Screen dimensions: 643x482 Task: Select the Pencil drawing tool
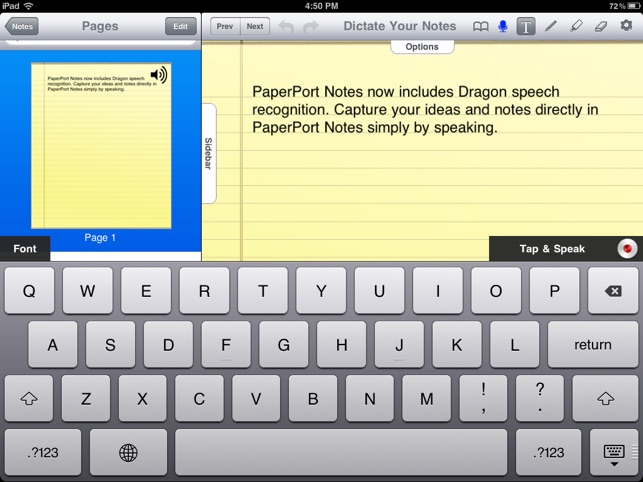[551, 26]
